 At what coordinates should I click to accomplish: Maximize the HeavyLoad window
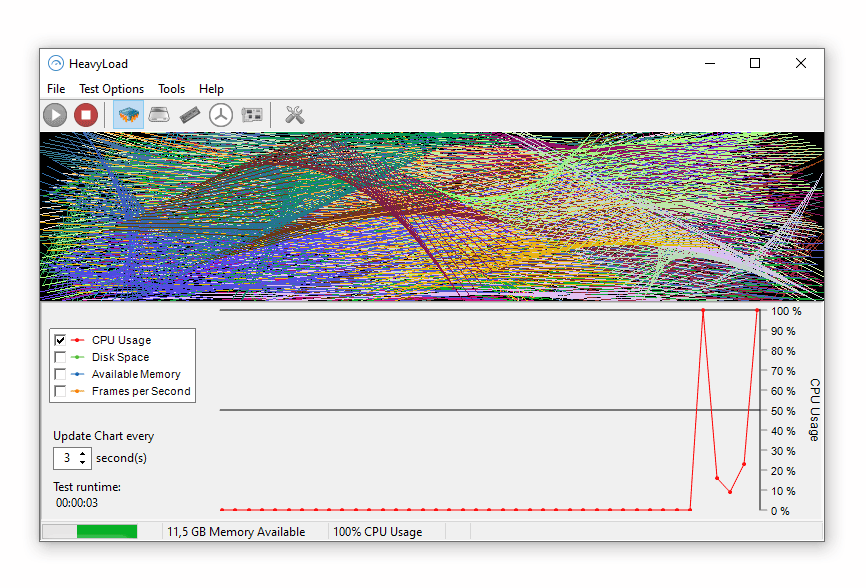(x=755, y=63)
